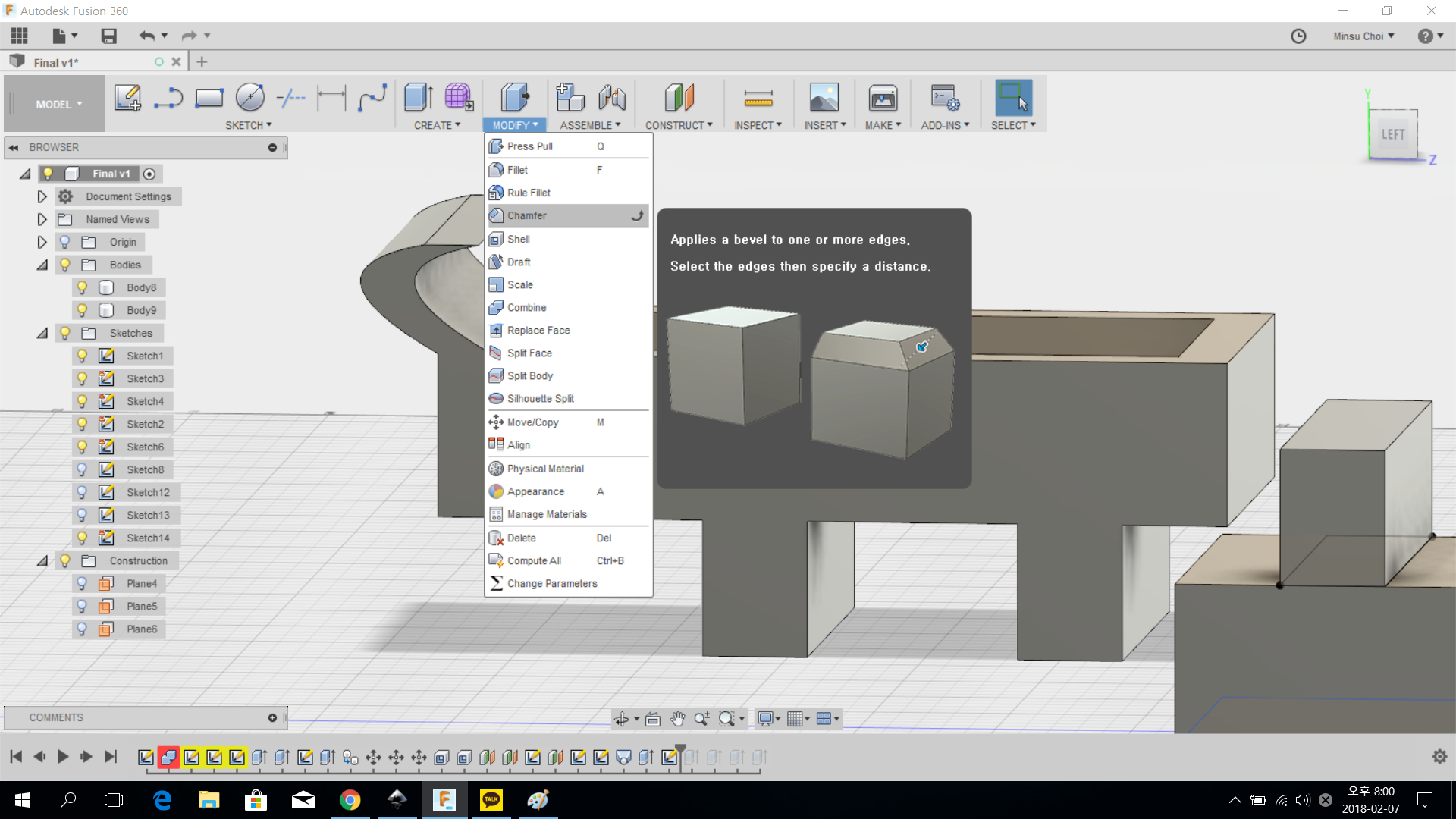This screenshot has height=819, width=1456.
Task: Expand the Origin folder
Action: (42, 242)
